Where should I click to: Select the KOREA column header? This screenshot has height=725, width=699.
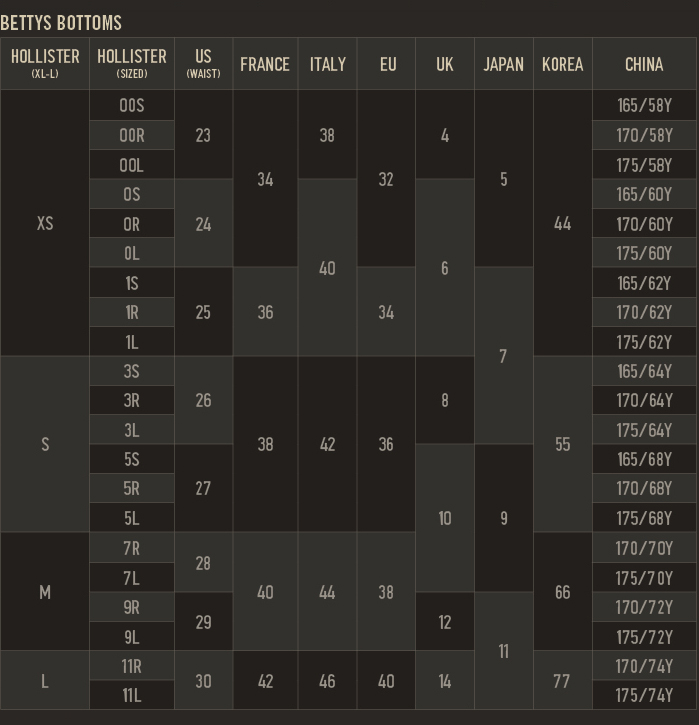click(563, 64)
